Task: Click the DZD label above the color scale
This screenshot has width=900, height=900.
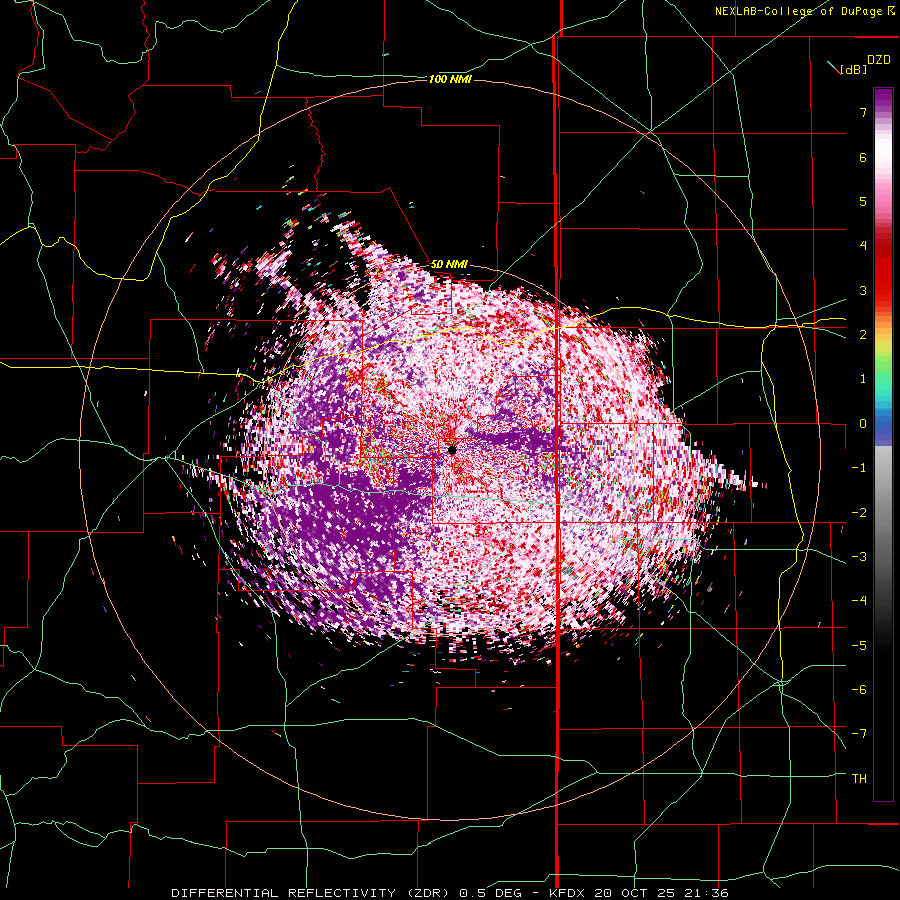Action: pos(879,60)
